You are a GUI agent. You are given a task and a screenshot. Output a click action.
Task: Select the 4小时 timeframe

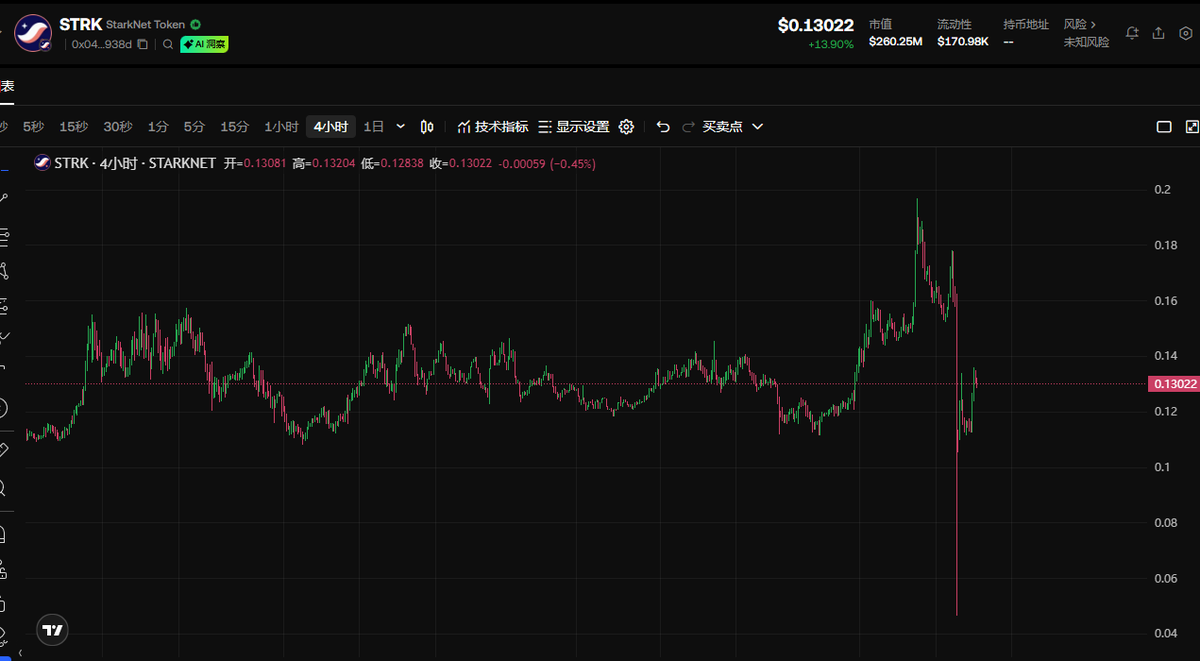(330, 127)
